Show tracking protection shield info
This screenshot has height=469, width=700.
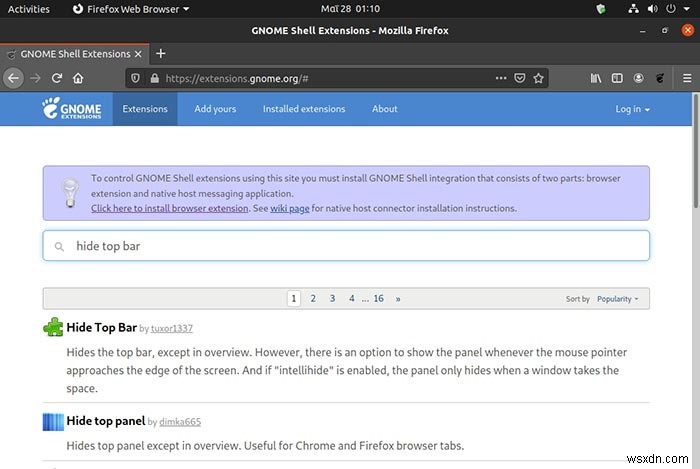point(135,79)
